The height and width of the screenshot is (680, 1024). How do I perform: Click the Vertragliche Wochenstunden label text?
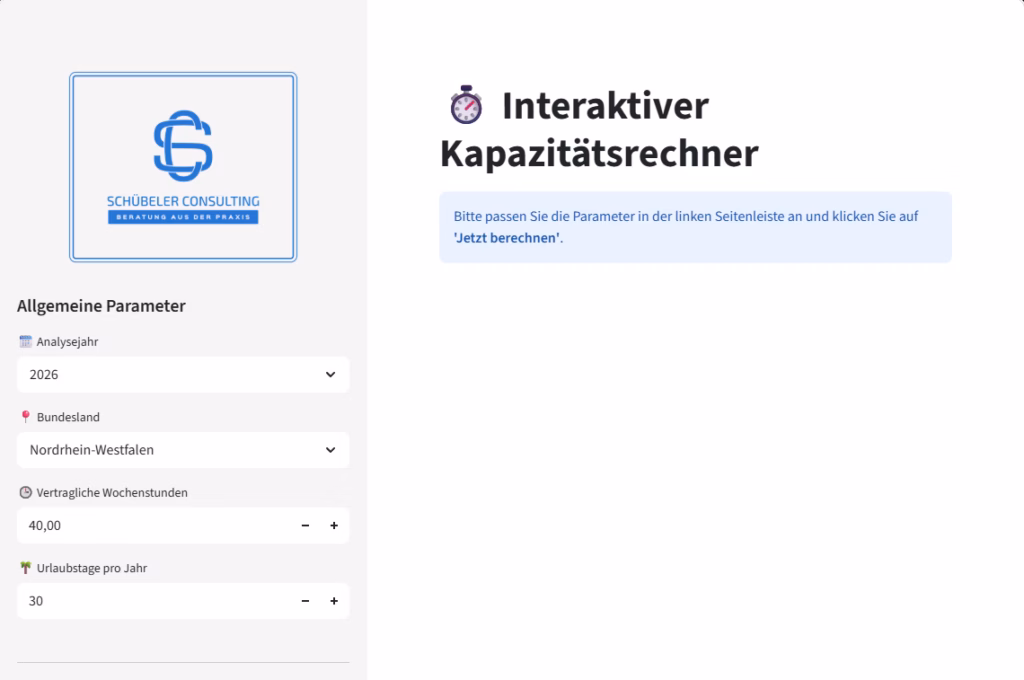(112, 492)
